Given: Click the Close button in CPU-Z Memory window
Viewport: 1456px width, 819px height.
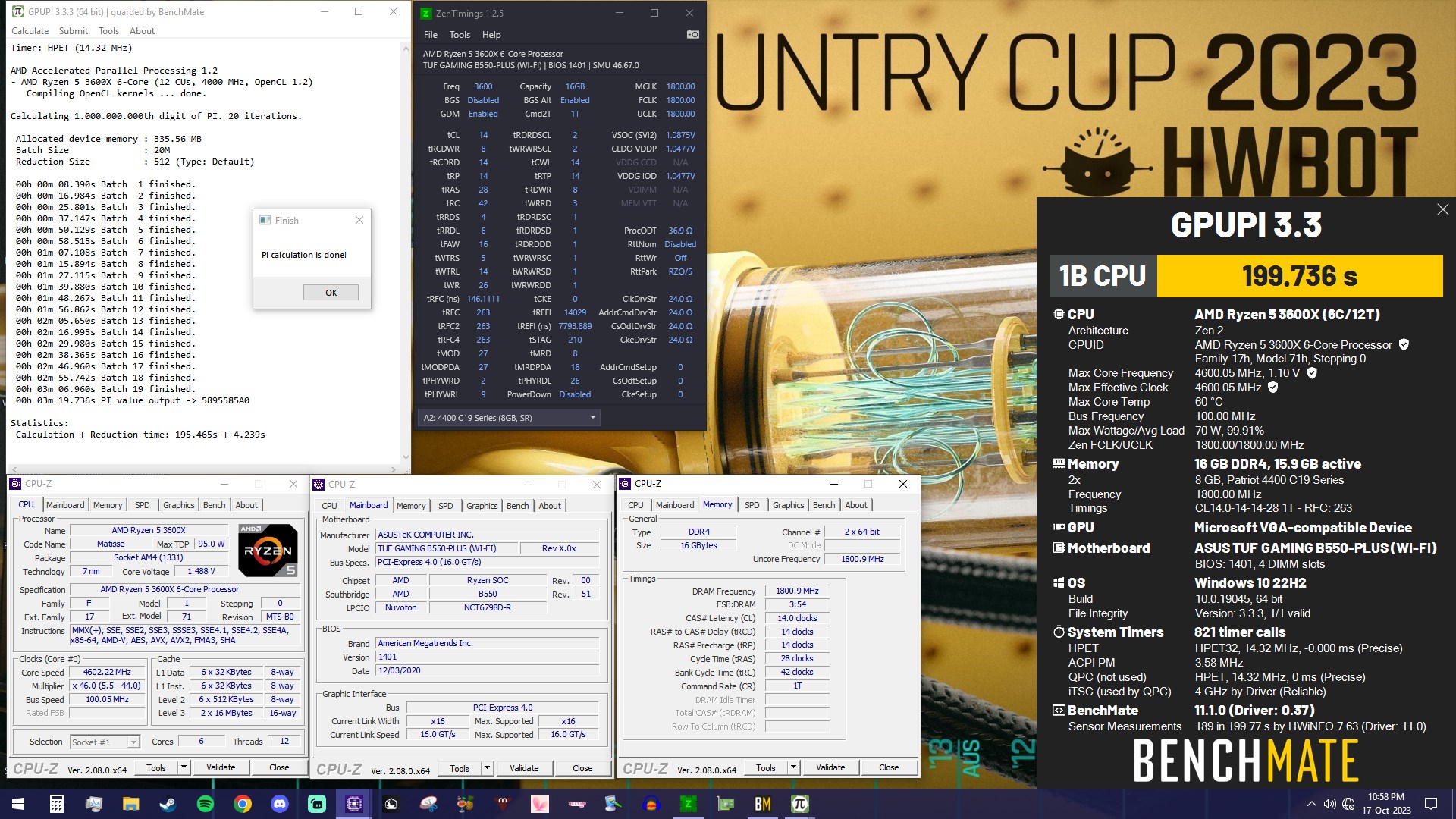Looking at the screenshot, I should 889,767.
